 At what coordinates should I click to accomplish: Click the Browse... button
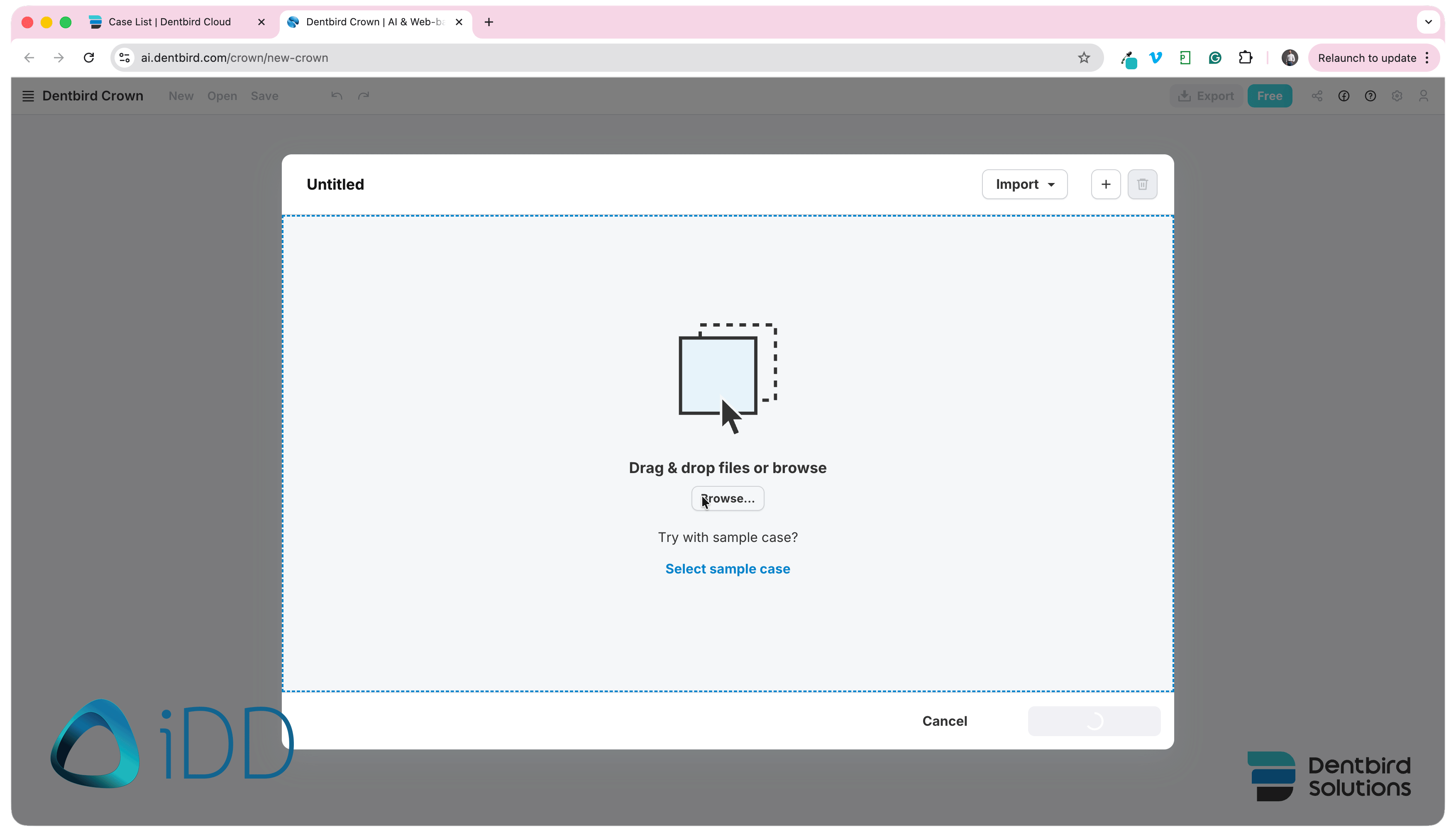click(727, 498)
